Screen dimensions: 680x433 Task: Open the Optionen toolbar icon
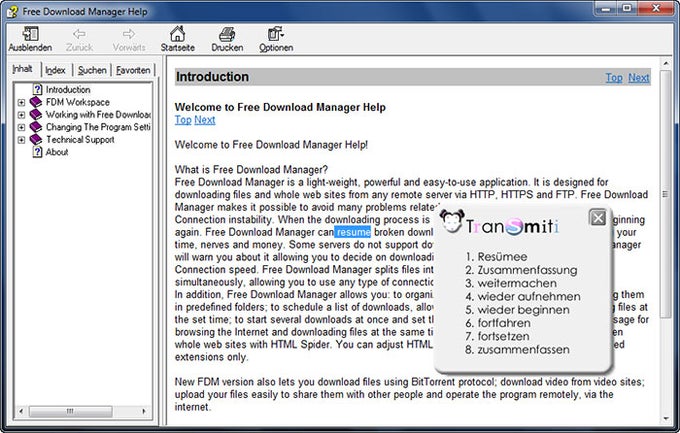pos(276,34)
